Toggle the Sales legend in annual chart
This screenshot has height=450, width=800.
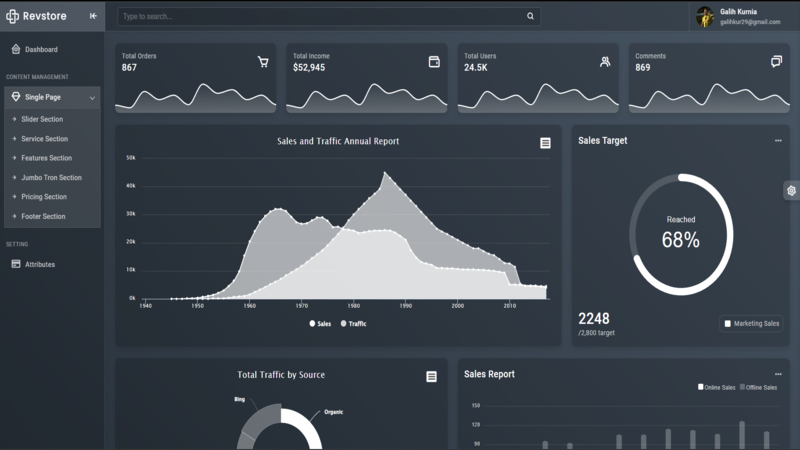coord(320,323)
